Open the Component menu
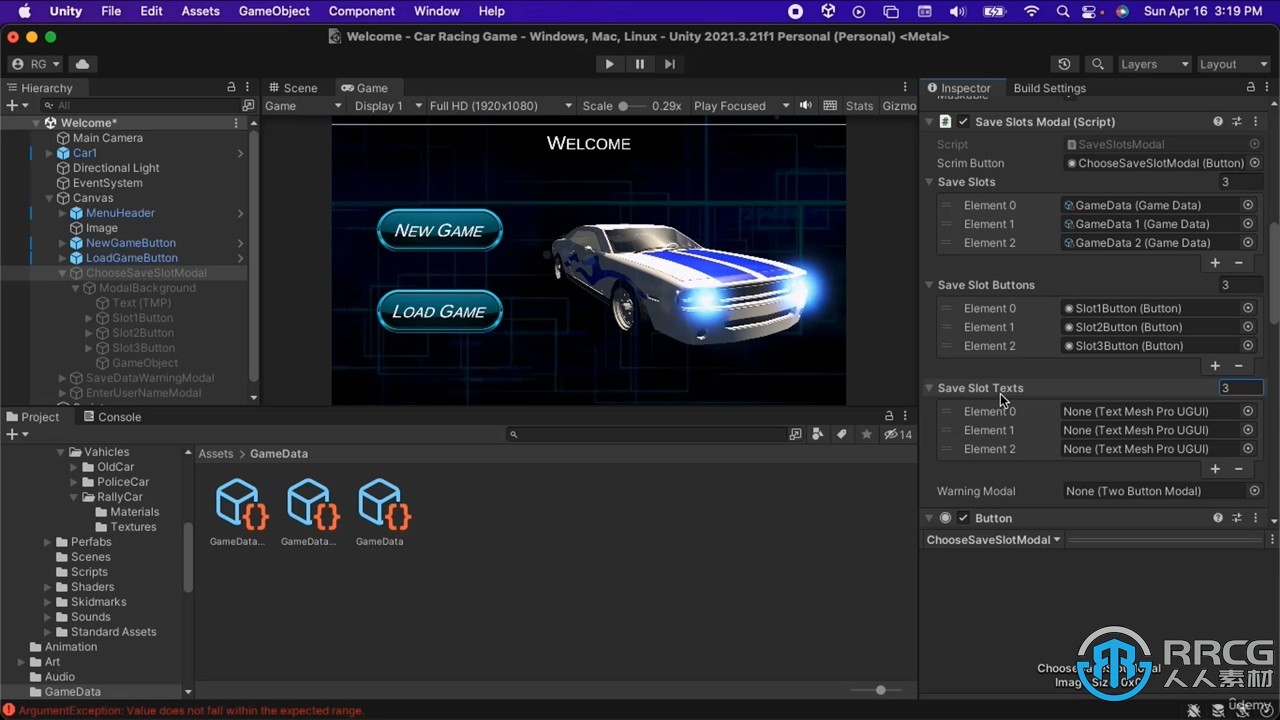This screenshot has height=720, width=1280. (x=361, y=11)
